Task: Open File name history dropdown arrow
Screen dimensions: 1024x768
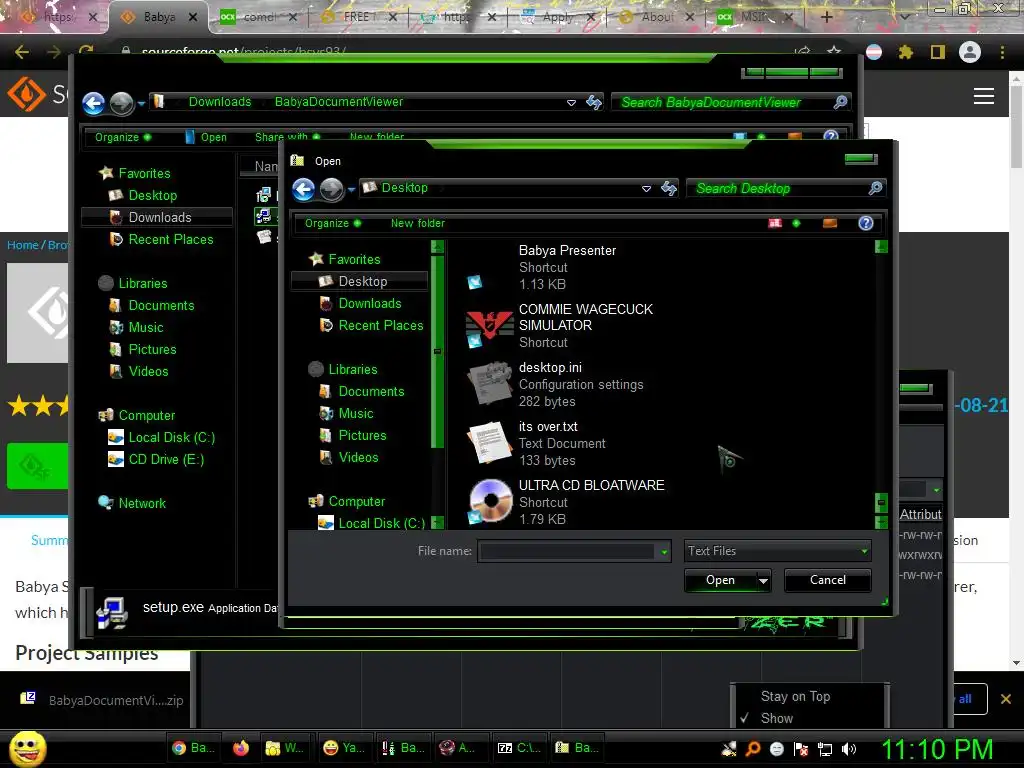Action: [x=664, y=552]
